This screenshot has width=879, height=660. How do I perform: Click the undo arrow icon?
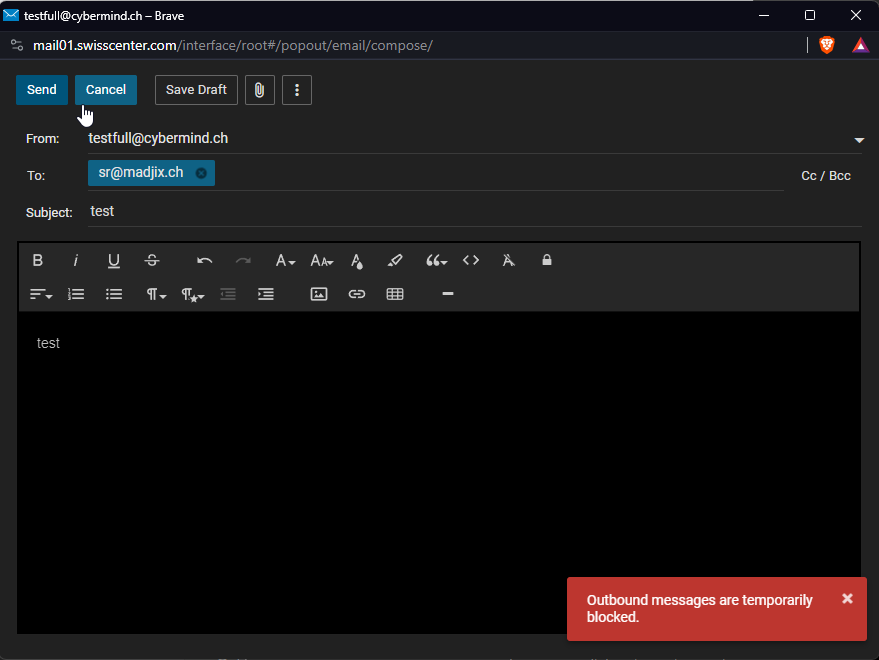[x=205, y=260]
